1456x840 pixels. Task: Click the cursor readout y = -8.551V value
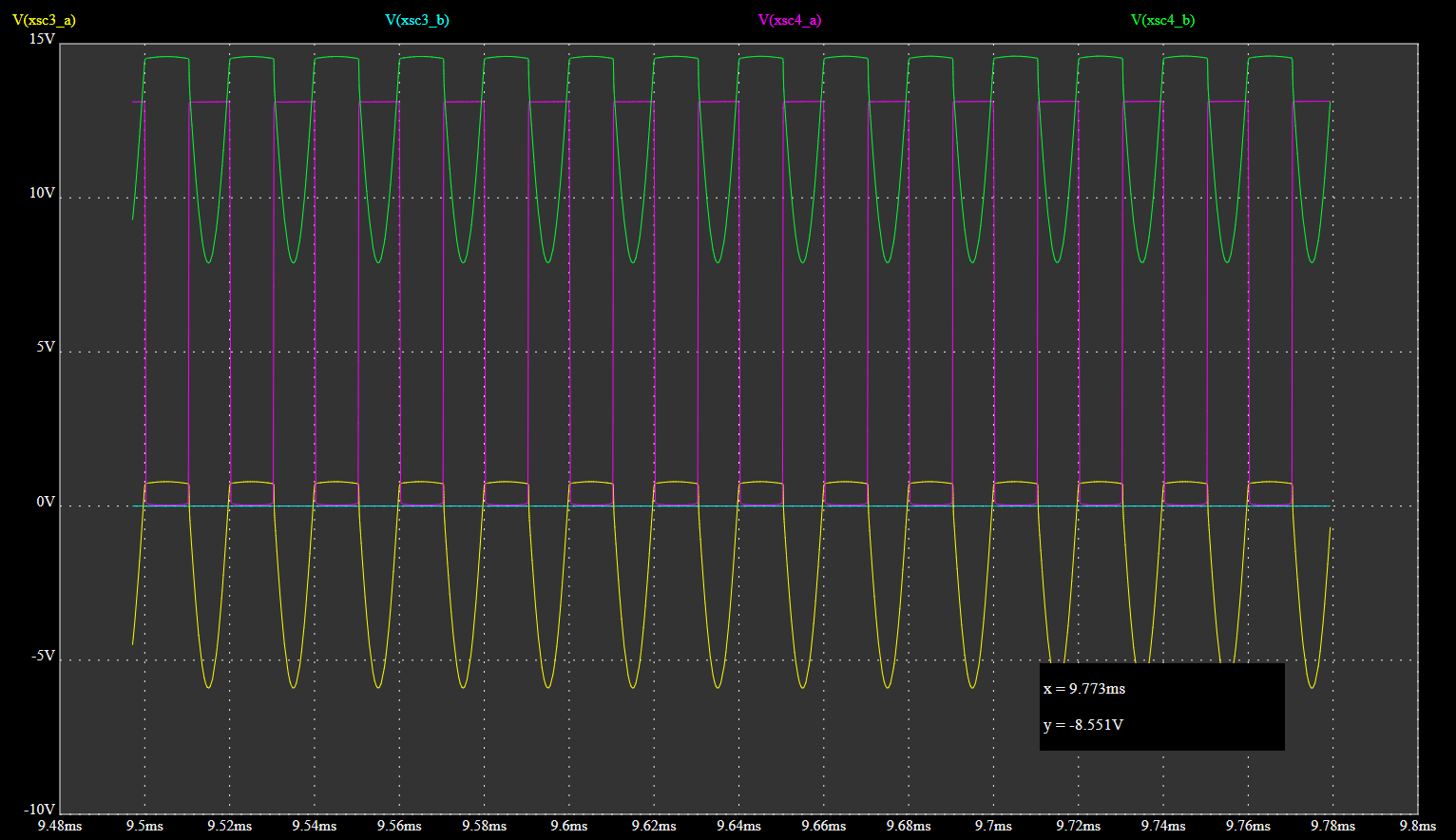point(1082,725)
